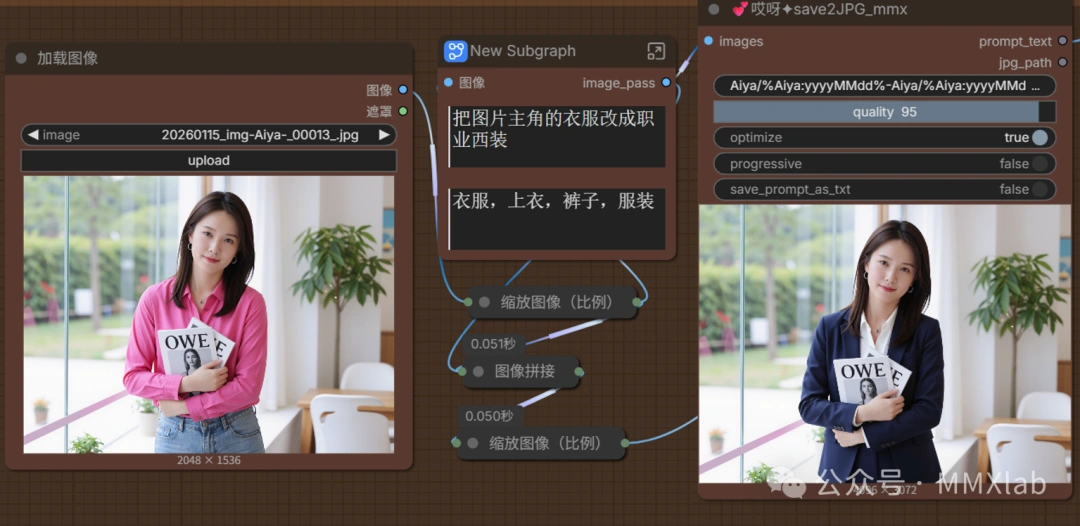The width and height of the screenshot is (1080, 526).
Task: Select the previous image with the left arrow
Action: point(32,135)
